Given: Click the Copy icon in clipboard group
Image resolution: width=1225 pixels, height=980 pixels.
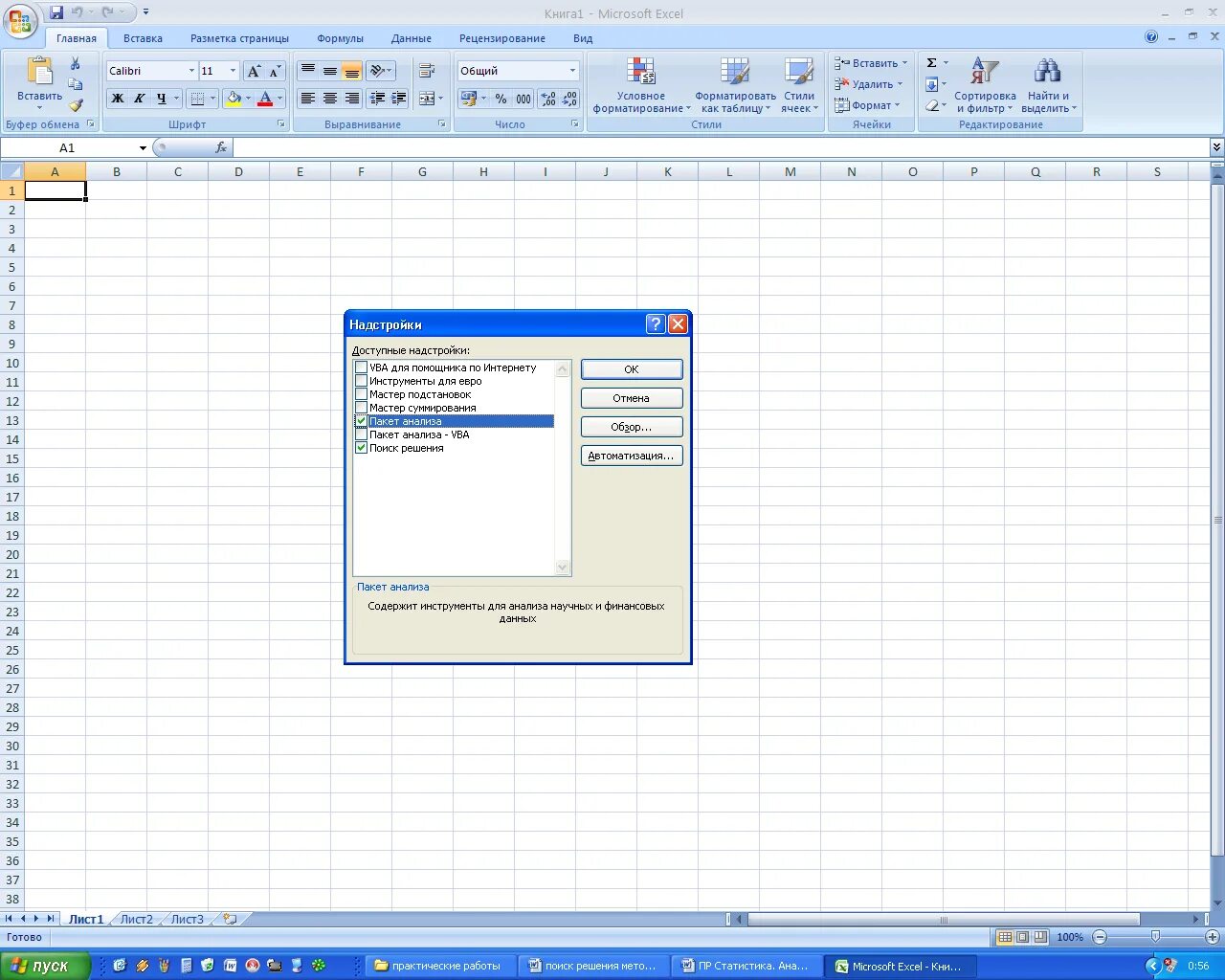Looking at the screenshot, I should pos(76,84).
